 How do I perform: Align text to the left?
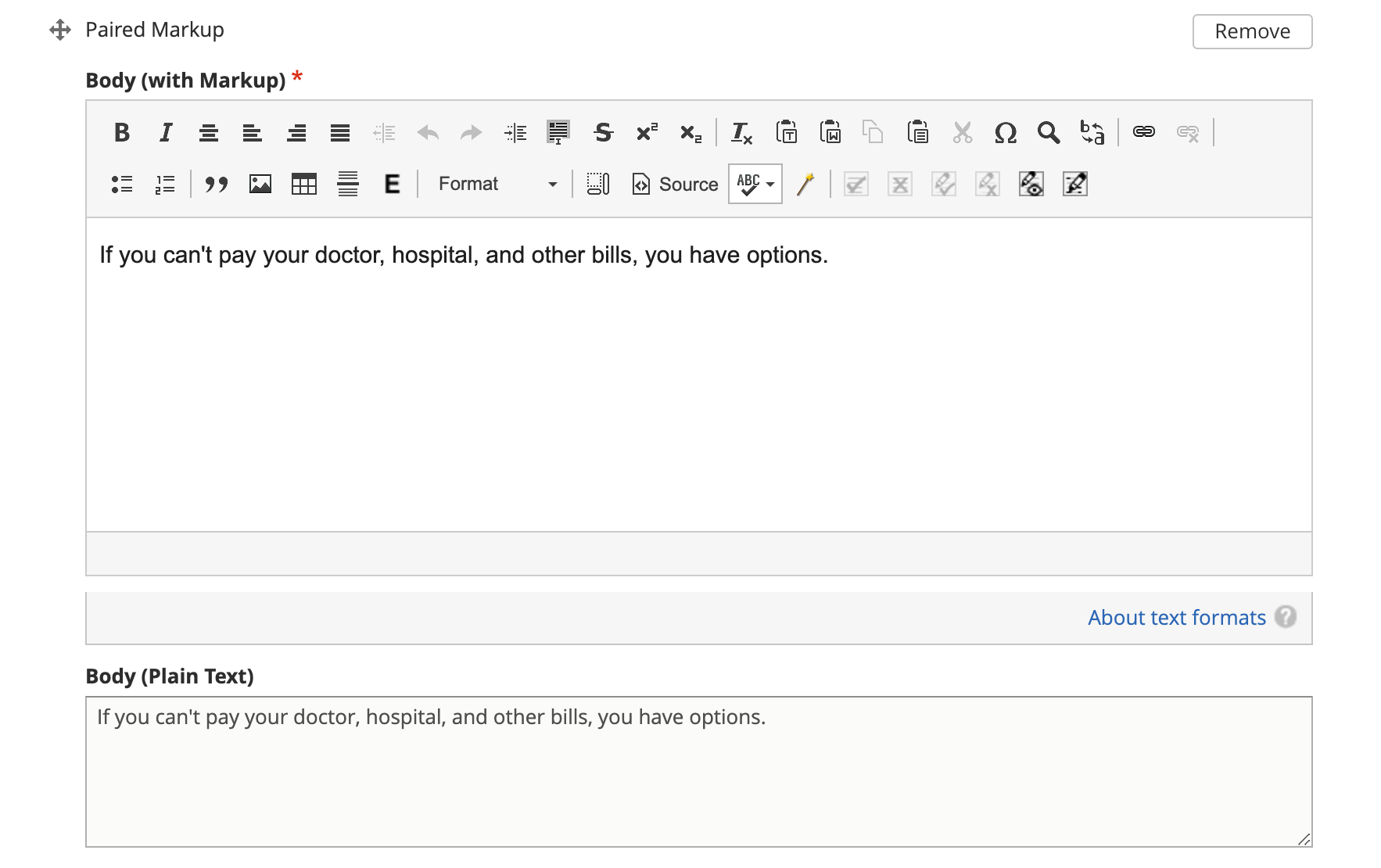pos(252,132)
